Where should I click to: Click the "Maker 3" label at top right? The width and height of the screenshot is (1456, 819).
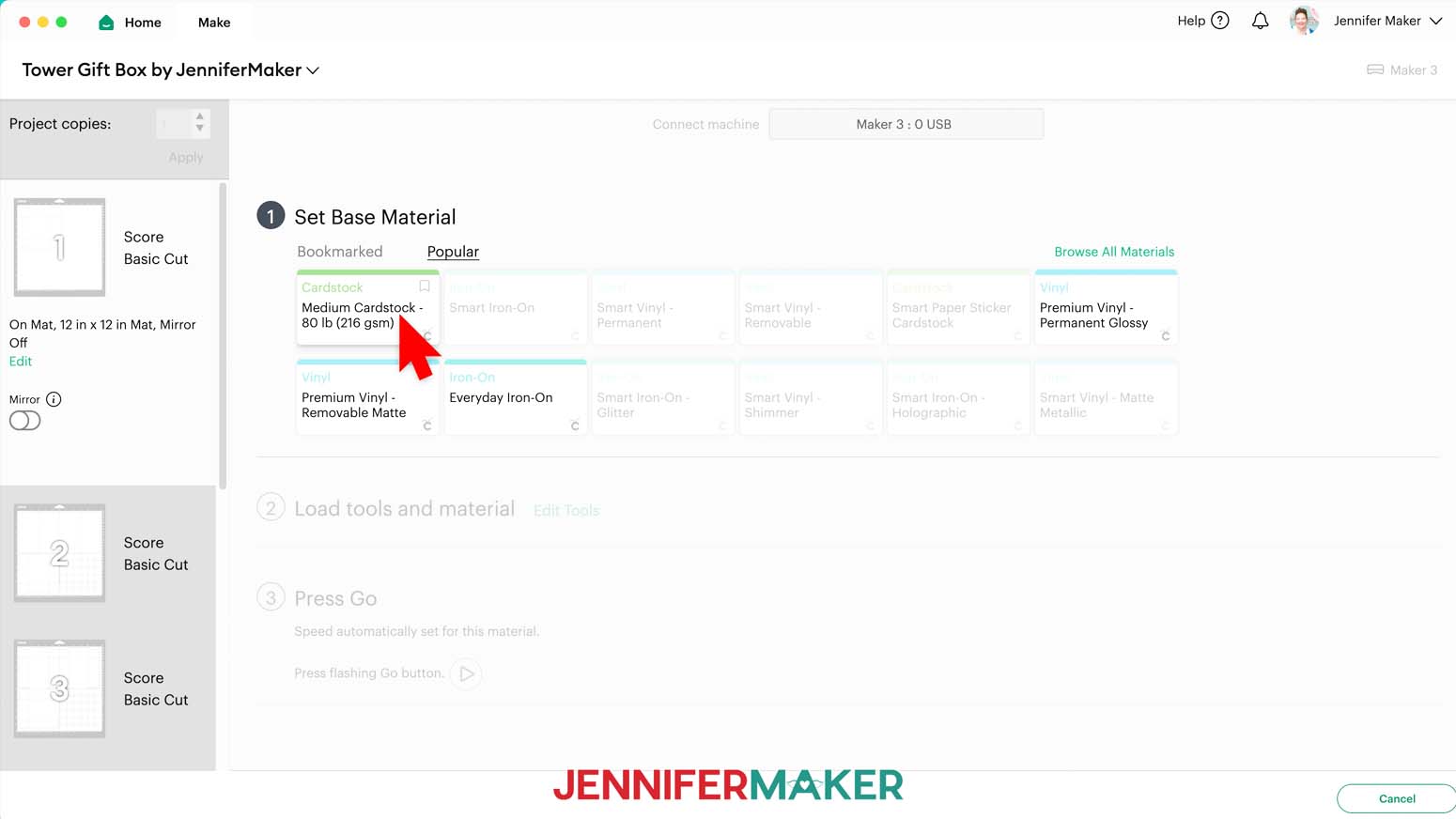click(1414, 70)
